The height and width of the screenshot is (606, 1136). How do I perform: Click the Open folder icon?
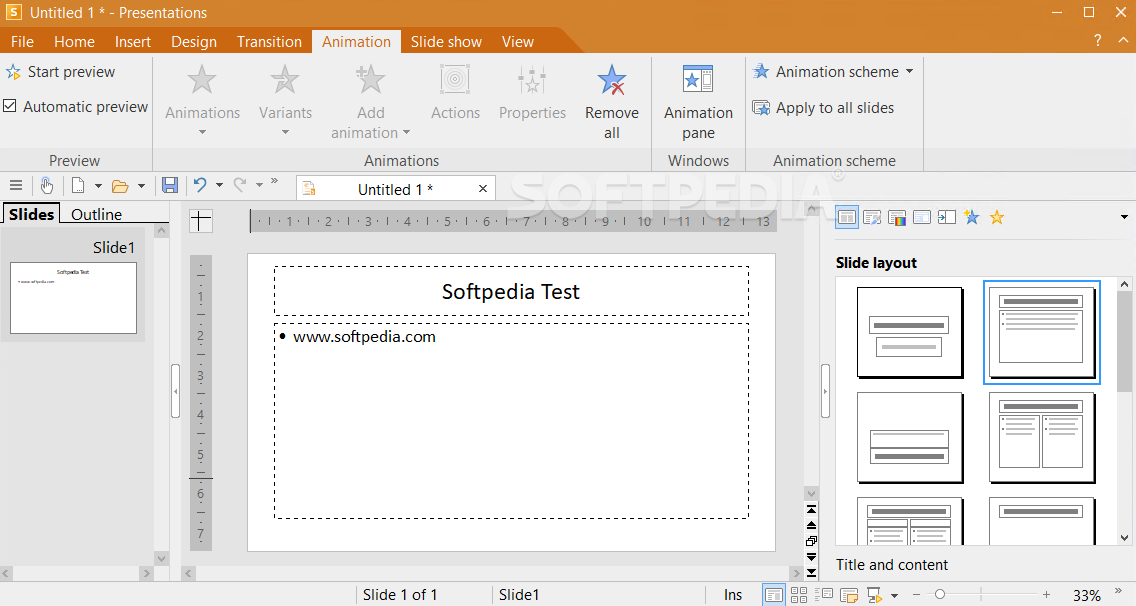coord(120,186)
